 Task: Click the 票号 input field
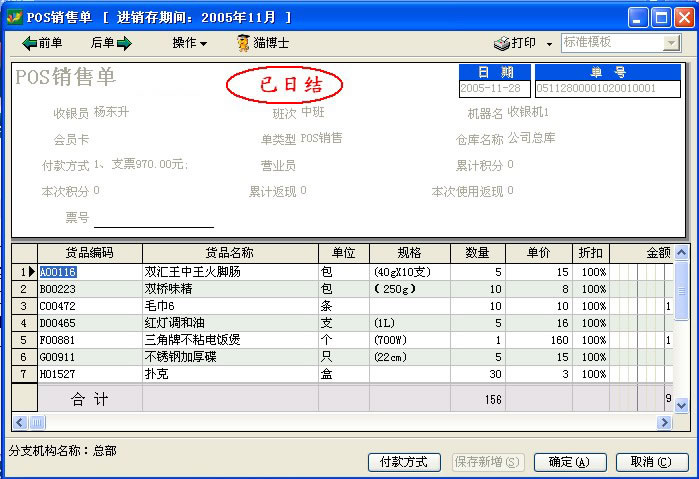click(153, 219)
